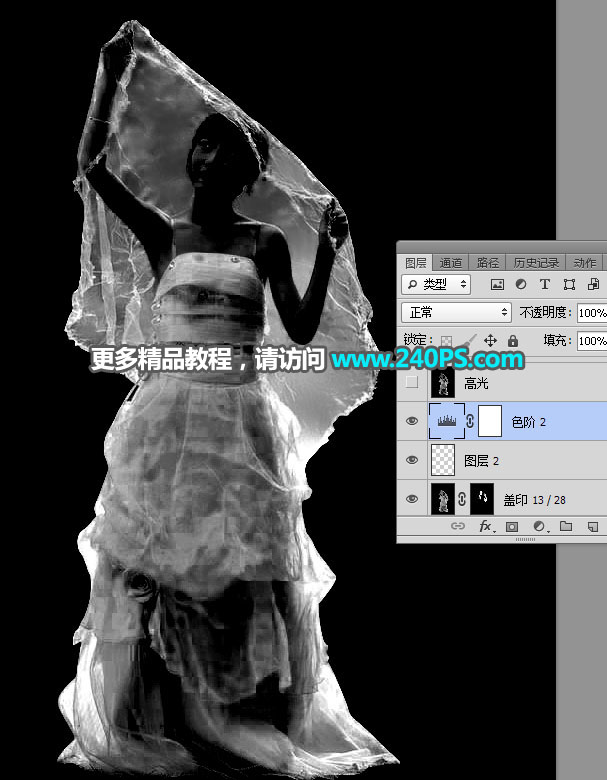
Task: Toggle lock all padlock icon
Action: (512, 341)
